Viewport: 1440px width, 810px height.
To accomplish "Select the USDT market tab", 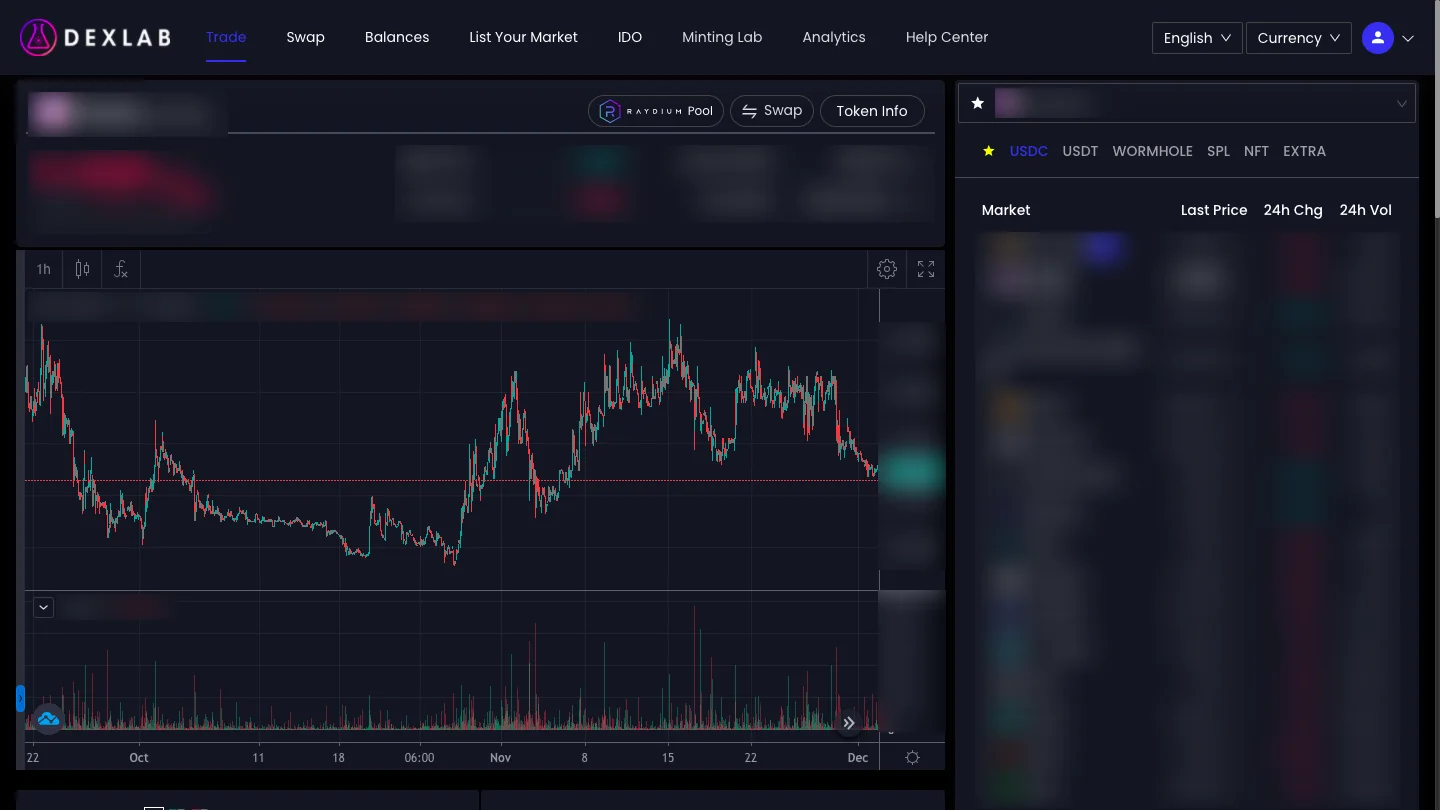I will click(1080, 151).
